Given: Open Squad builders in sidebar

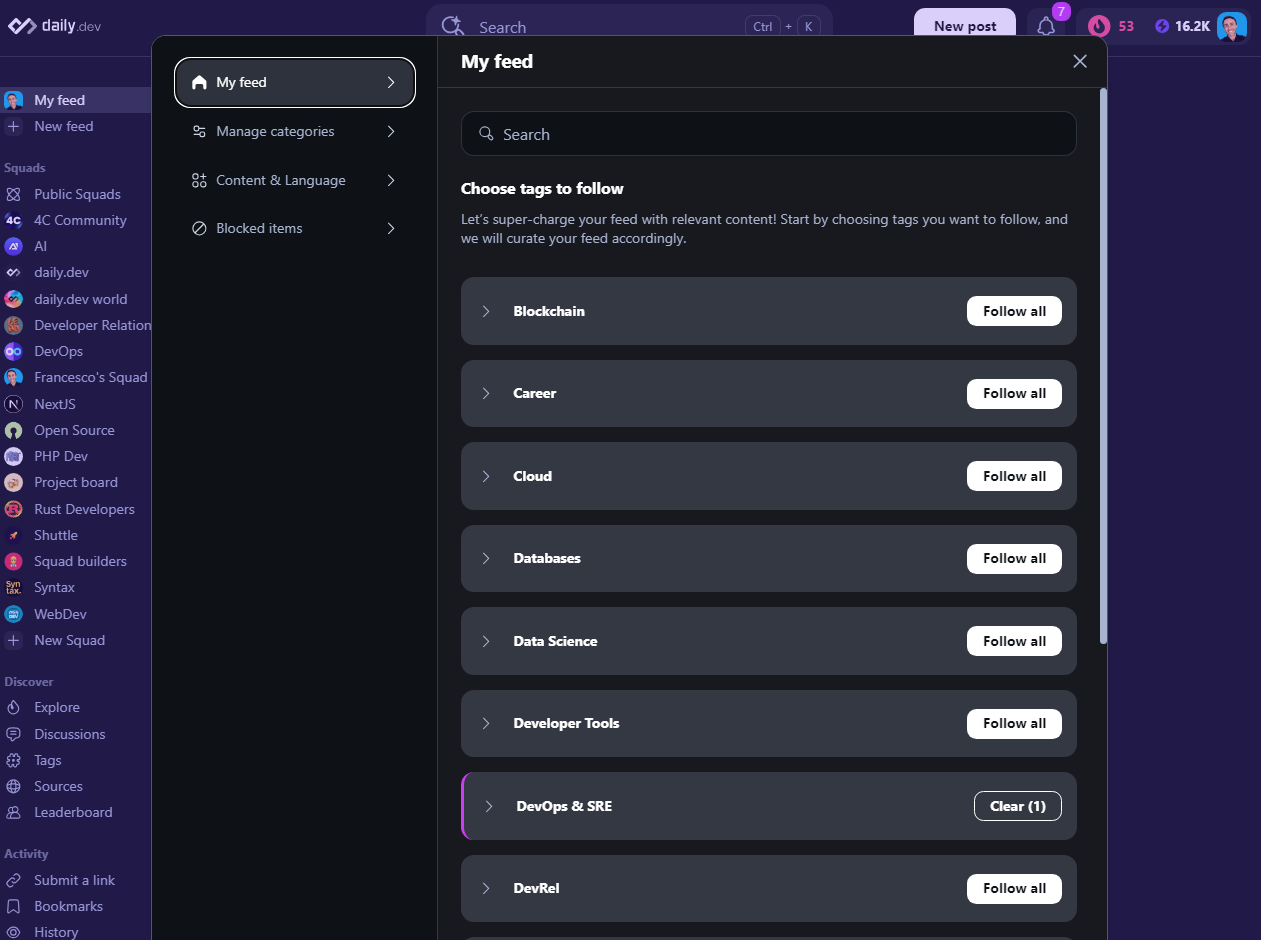Looking at the screenshot, I should coord(76,561).
